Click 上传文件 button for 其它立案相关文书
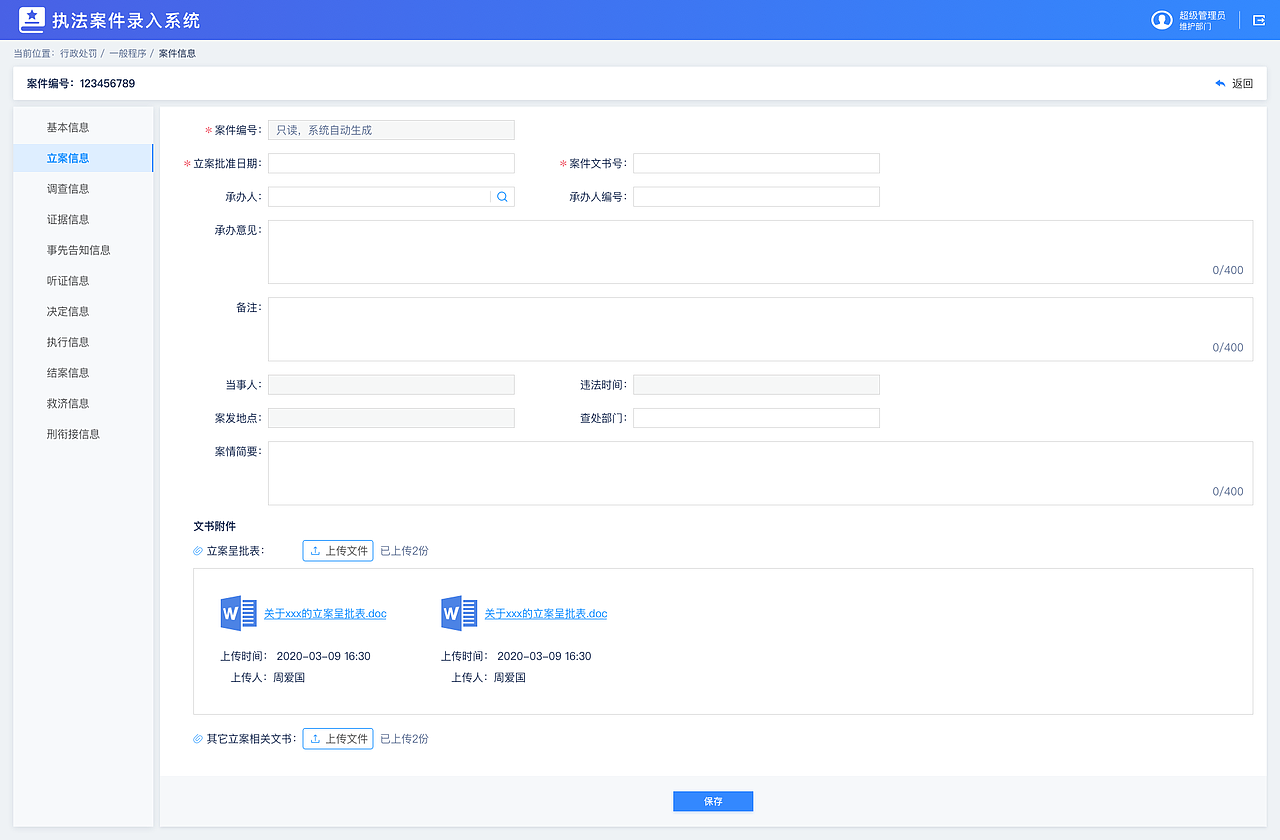The image size is (1280, 840). (338, 739)
